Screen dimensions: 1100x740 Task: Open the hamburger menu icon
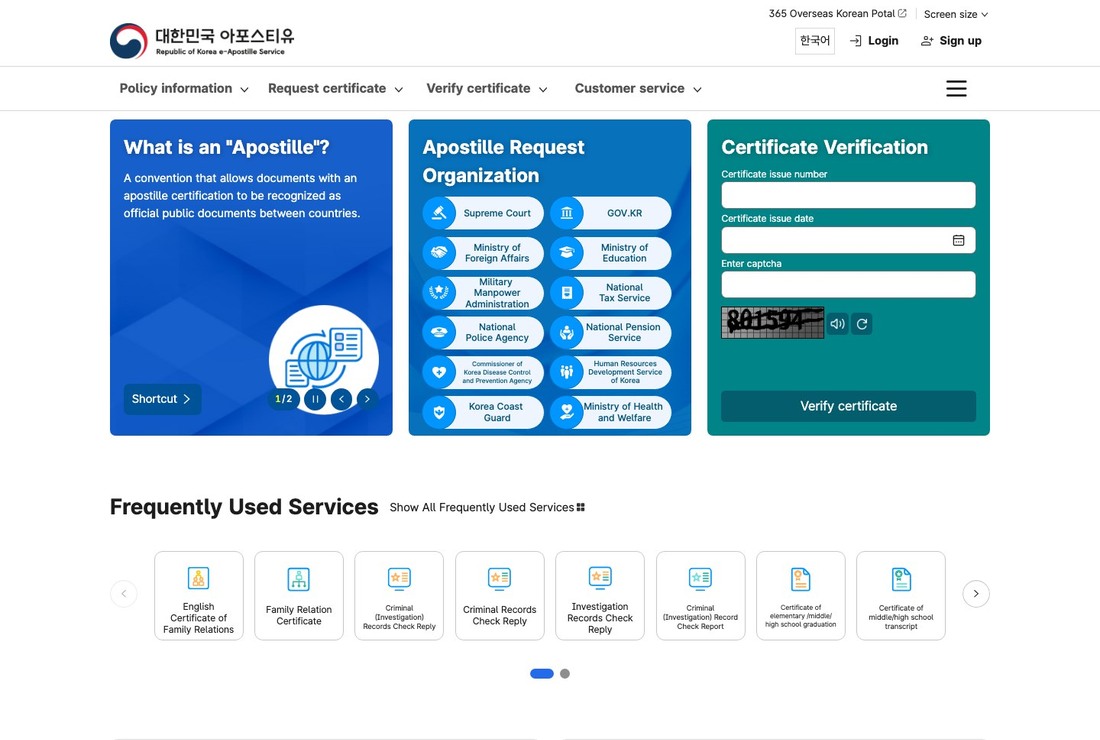(x=956, y=88)
